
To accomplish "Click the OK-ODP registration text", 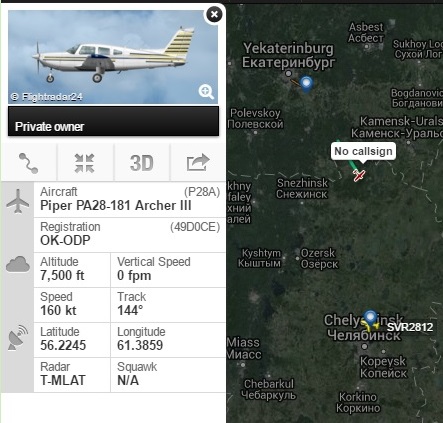I will pos(65,240).
